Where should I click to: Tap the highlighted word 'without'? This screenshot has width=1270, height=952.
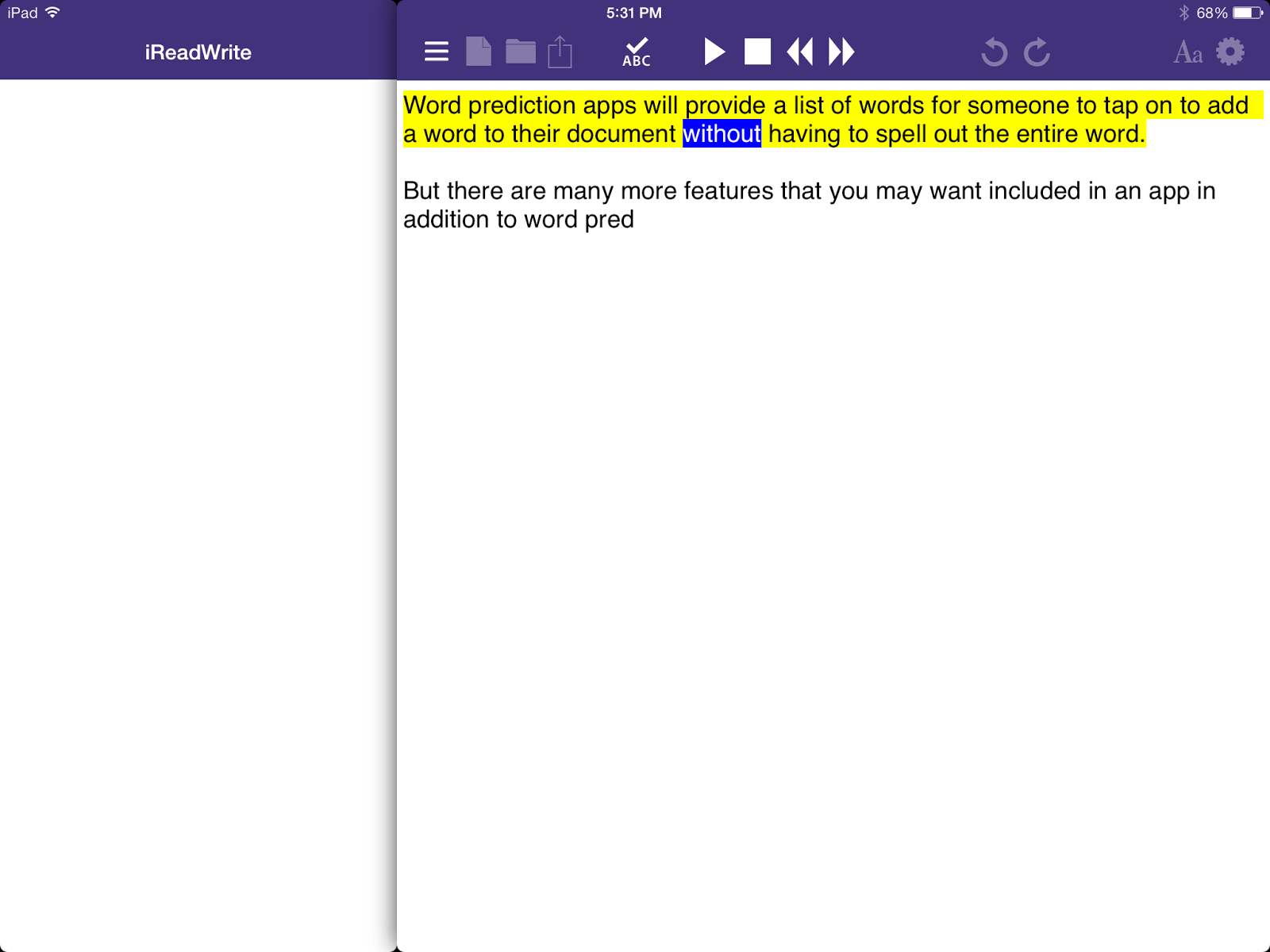coord(722,134)
